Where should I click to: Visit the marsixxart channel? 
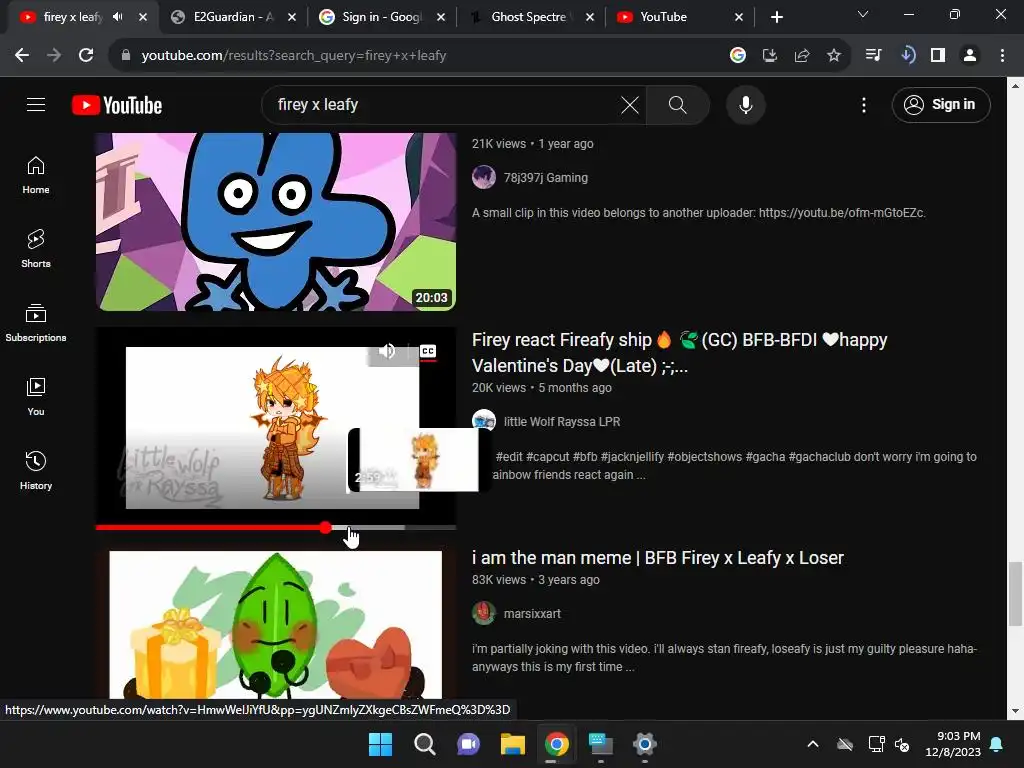532,614
